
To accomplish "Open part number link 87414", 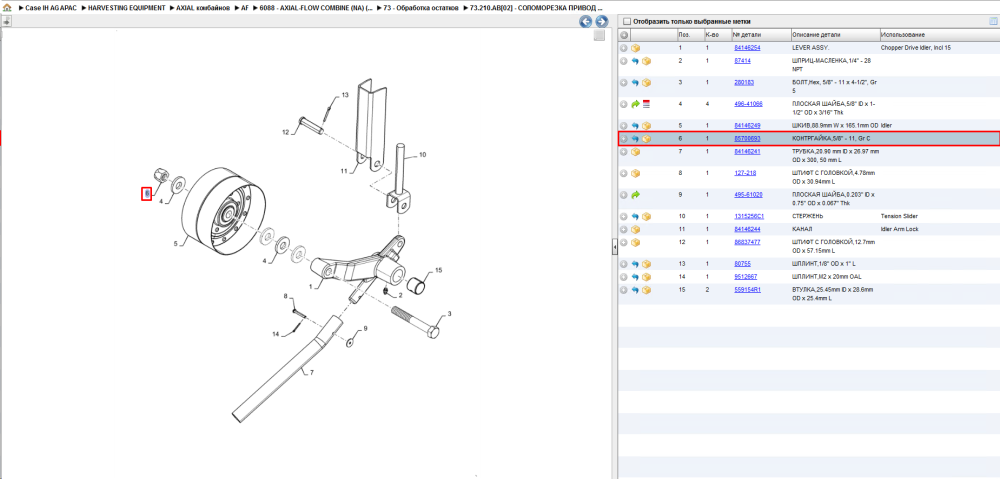I will pos(742,61).
